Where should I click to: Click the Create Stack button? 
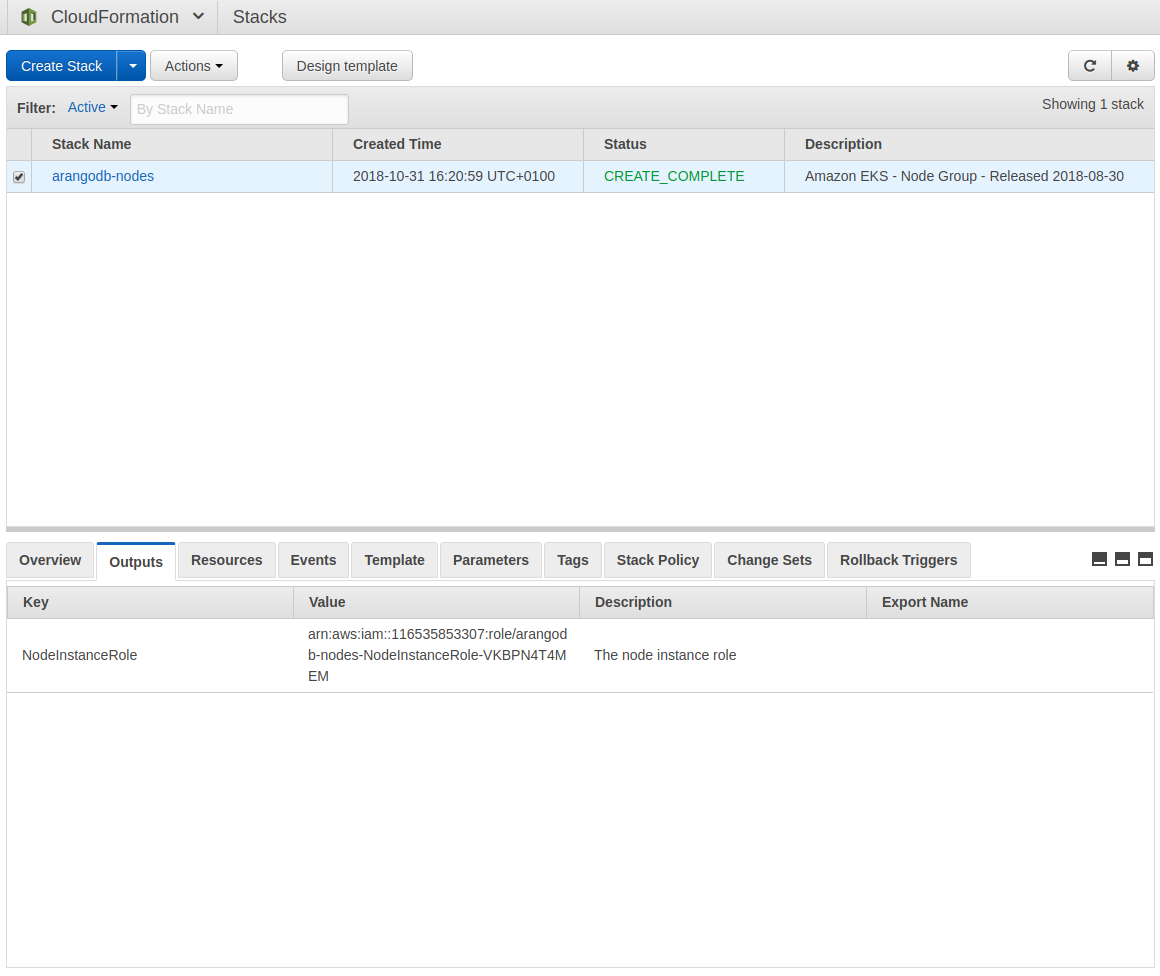point(62,66)
